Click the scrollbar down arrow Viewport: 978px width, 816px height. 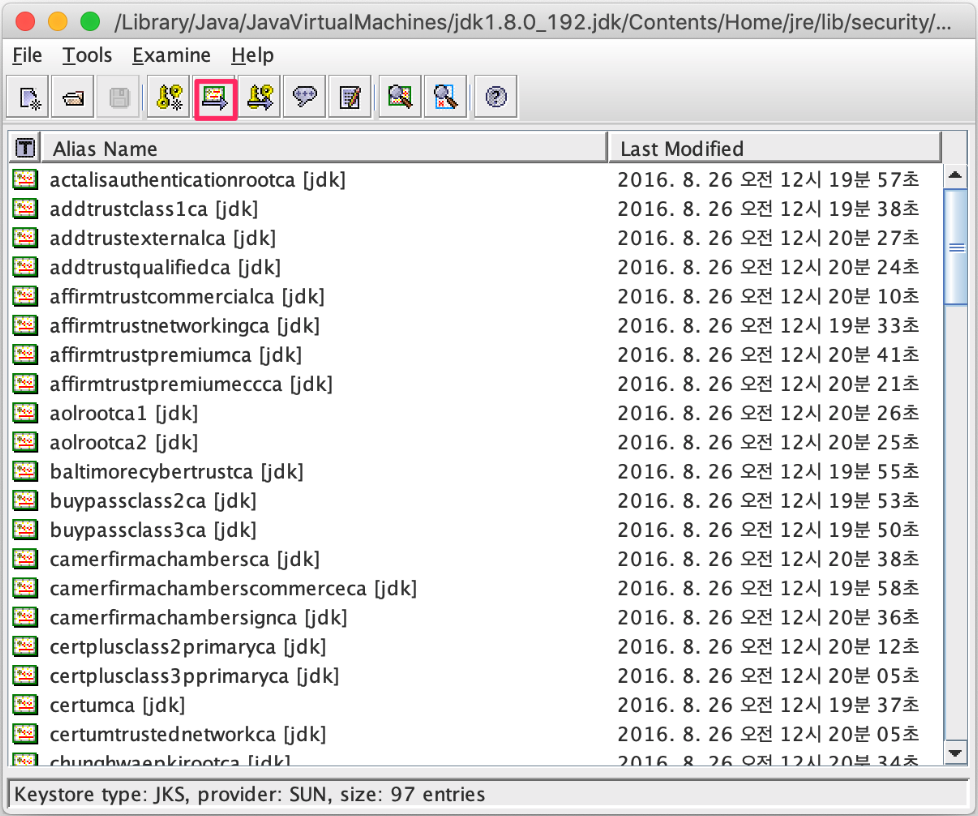[x=956, y=753]
